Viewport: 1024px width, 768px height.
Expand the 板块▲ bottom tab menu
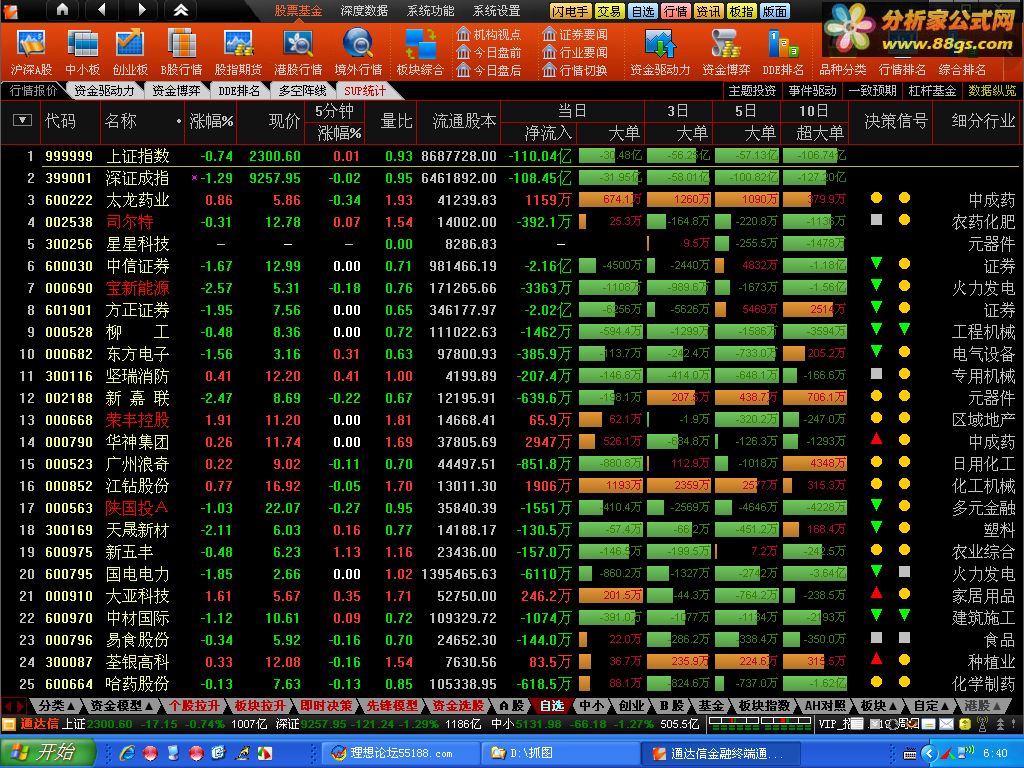(x=876, y=706)
